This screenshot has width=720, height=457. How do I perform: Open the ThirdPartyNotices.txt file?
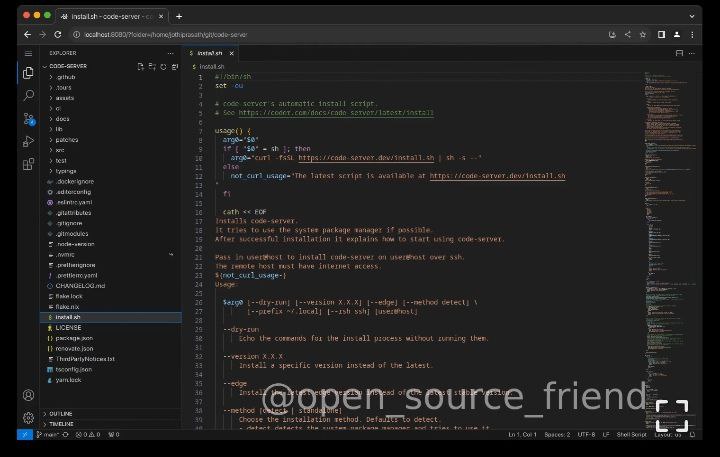pyautogui.click(x=111, y=359)
